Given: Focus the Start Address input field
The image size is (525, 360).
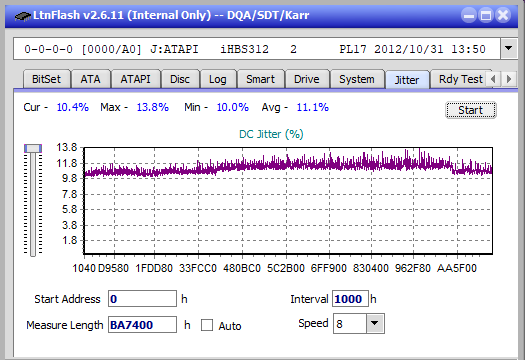Looking at the screenshot, I should (142, 299).
